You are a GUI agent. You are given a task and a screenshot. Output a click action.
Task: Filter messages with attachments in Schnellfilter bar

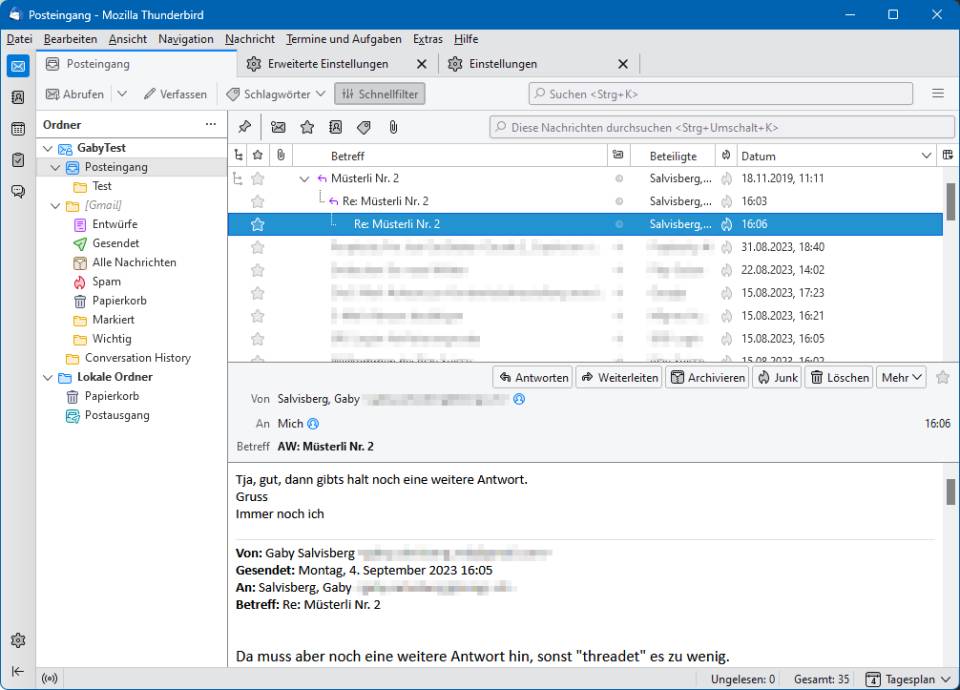click(391, 127)
